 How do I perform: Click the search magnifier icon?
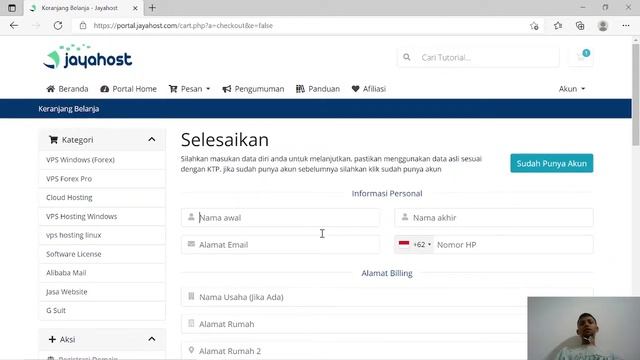[x=407, y=57]
